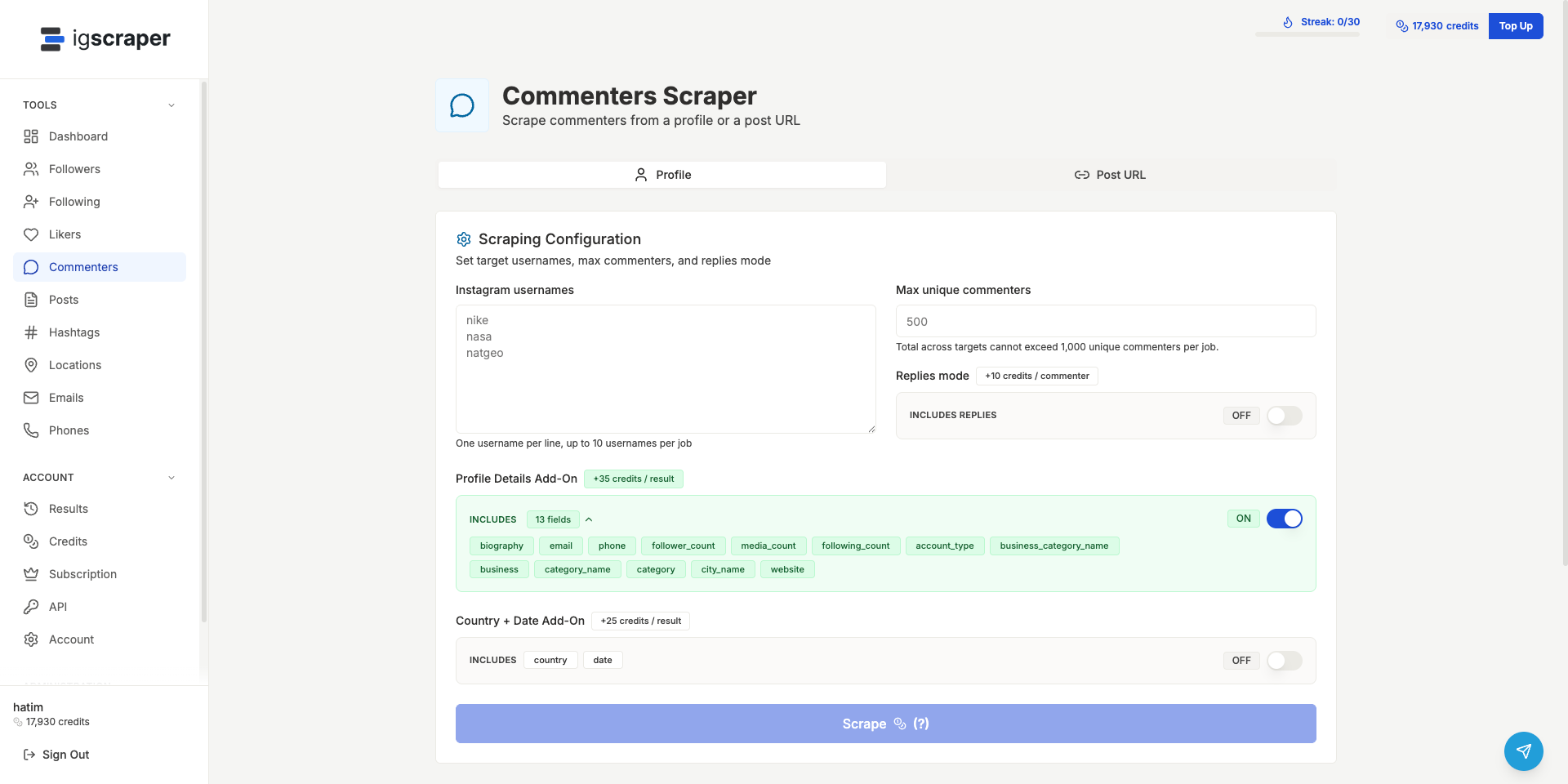Click Sign Out

56,755
